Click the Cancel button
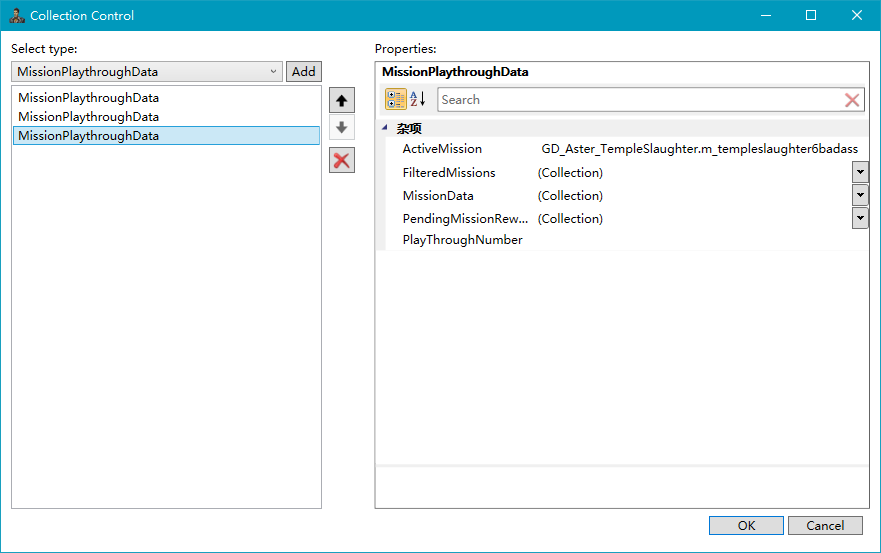881x553 pixels. 825,525
